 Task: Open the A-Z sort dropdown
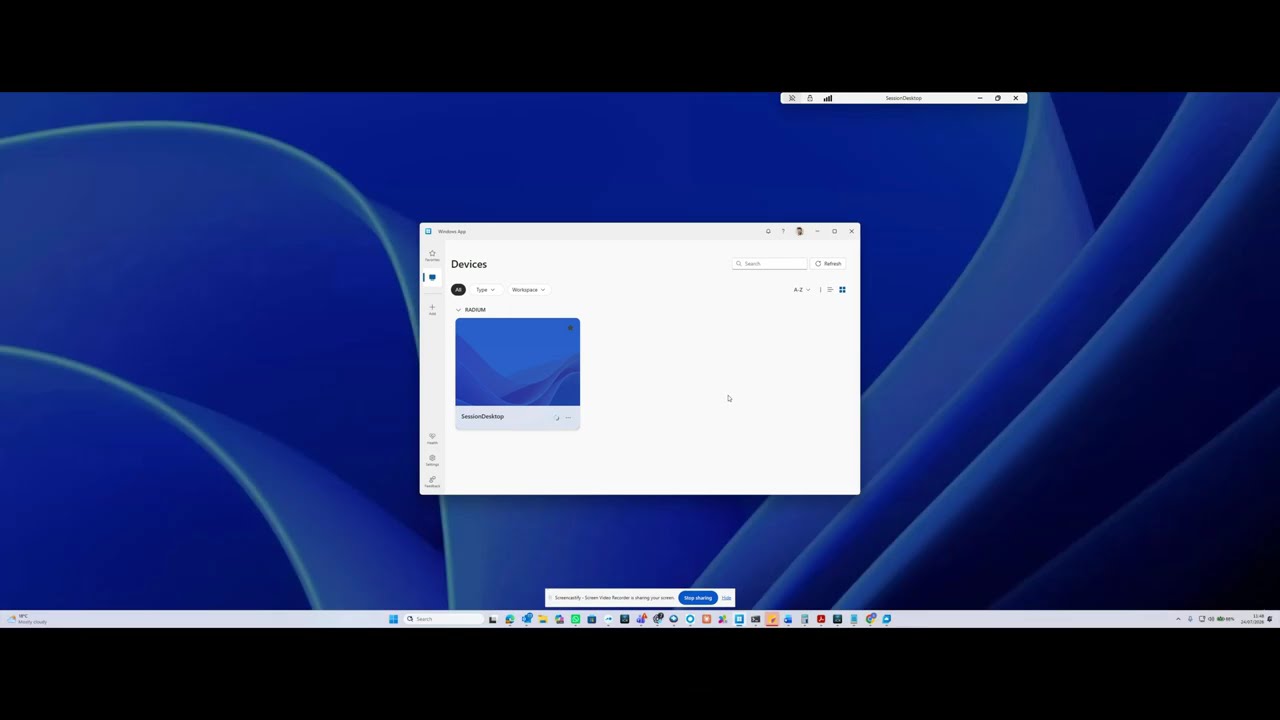(x=802, y=290)
